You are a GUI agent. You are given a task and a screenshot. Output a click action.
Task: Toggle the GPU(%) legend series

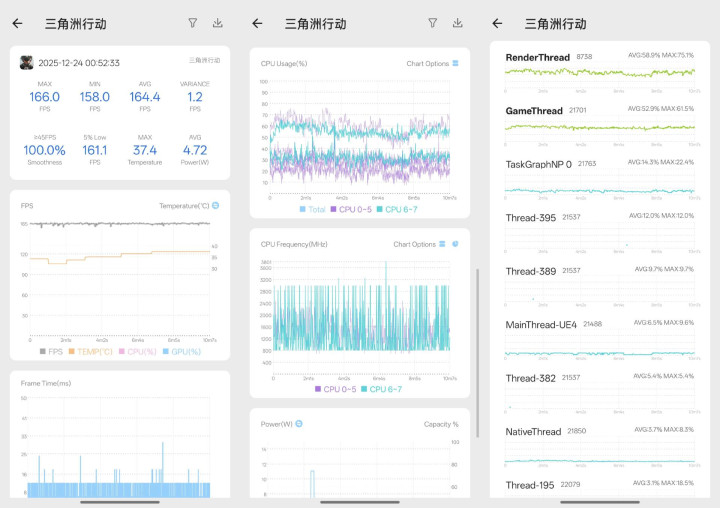[181, 352]
